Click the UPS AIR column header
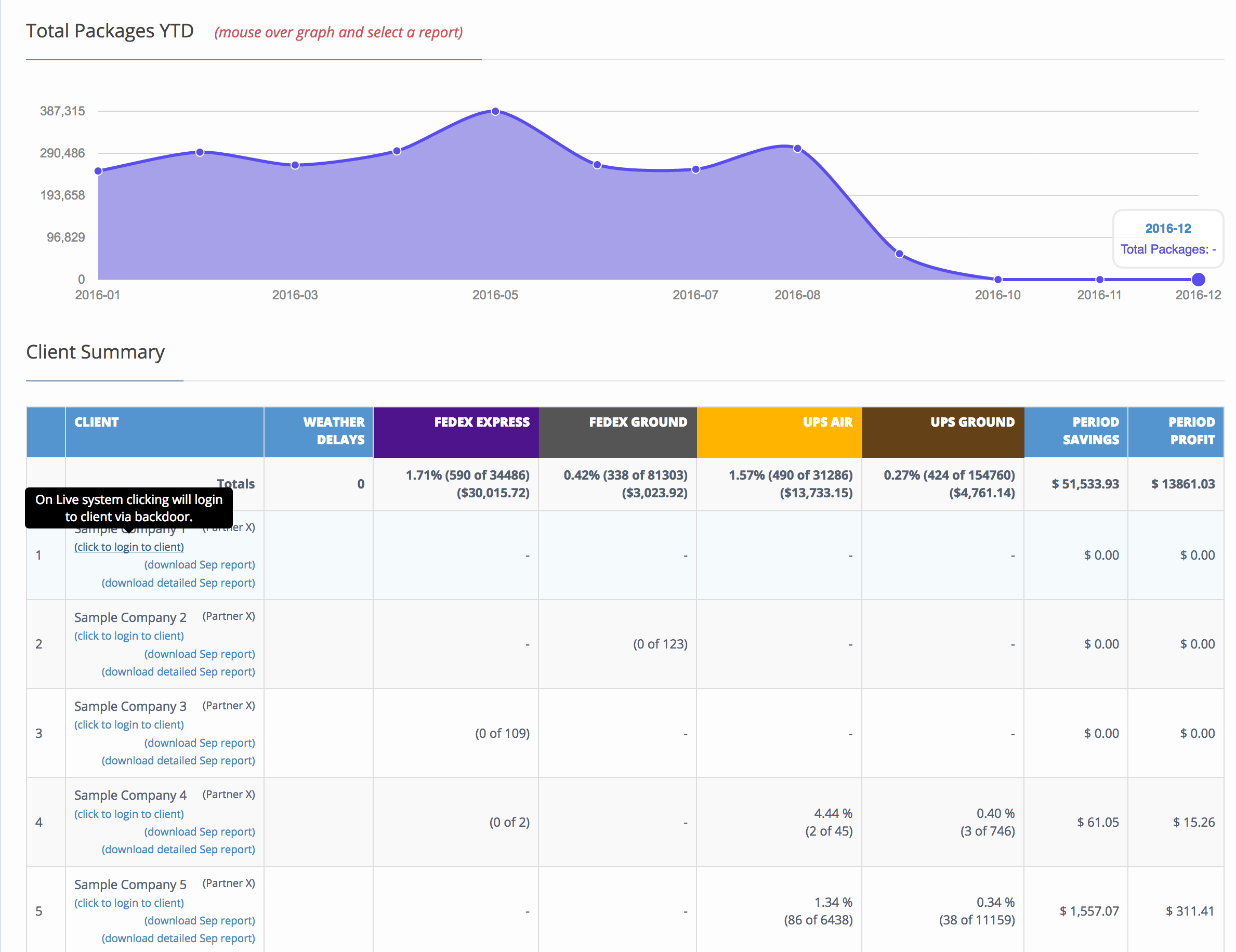 pos(827,422)
